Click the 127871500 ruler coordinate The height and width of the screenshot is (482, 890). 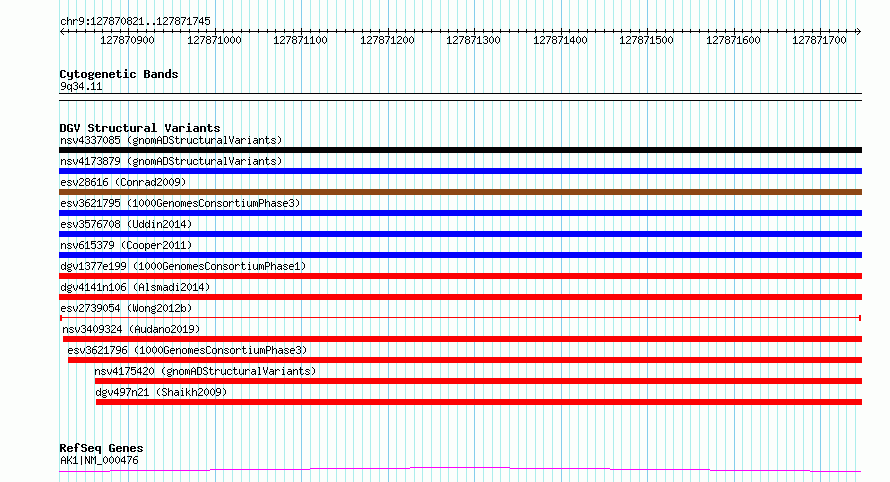click(x=646, y=40)
